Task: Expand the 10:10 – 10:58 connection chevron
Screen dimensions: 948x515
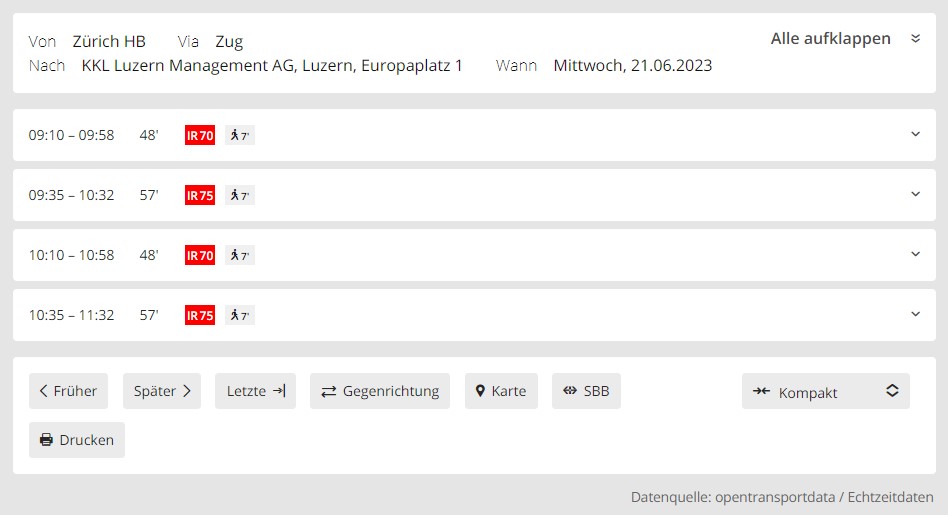Action: [x=915, y=254]
